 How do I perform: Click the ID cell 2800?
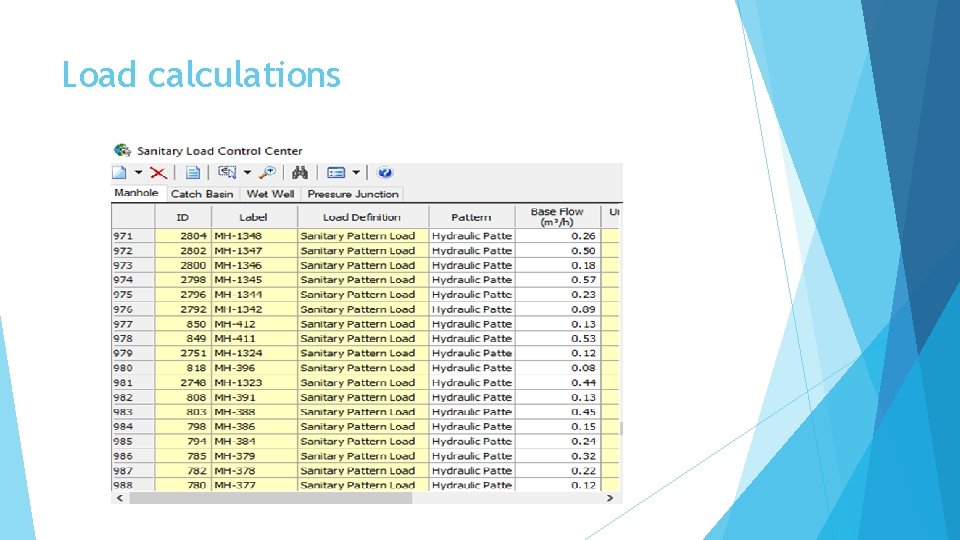click(183, 265)
